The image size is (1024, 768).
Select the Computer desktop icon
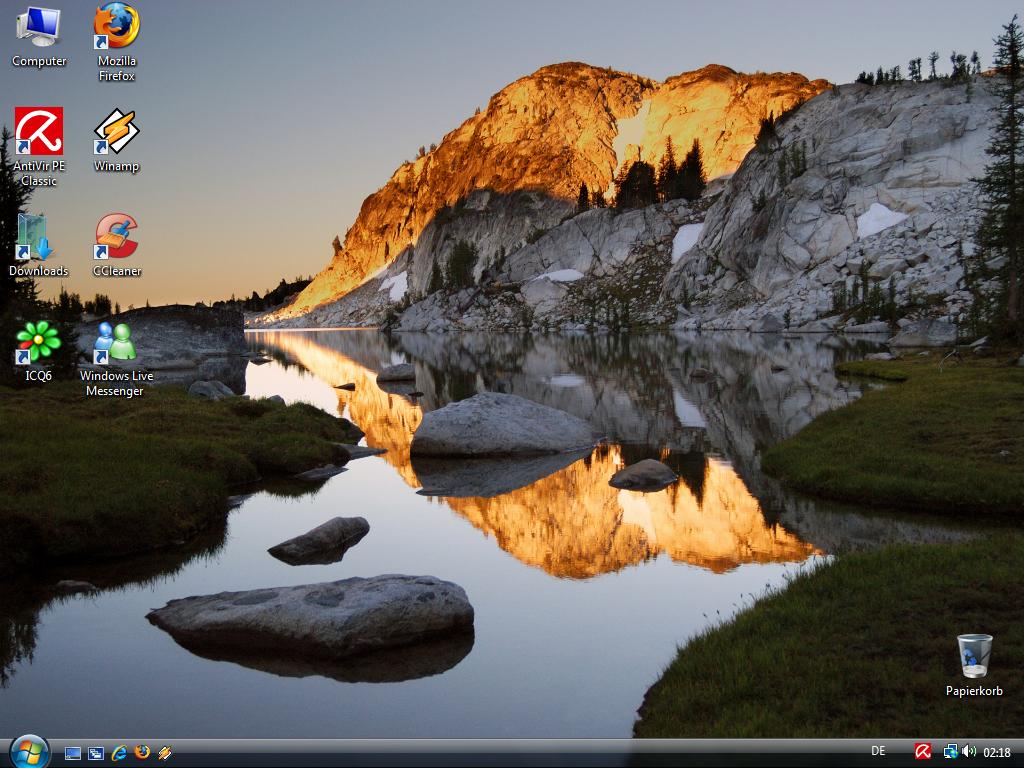[39, 28]
